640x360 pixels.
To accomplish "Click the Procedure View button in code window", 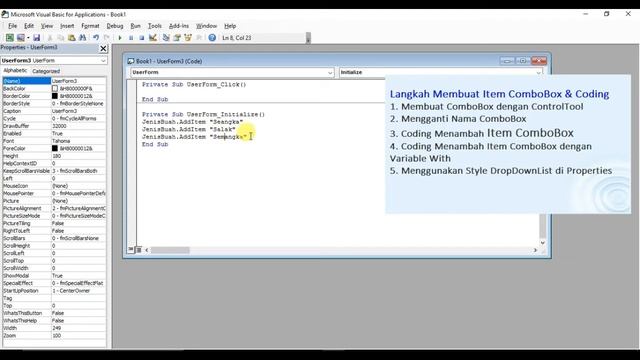I will [x=131, y=249].
